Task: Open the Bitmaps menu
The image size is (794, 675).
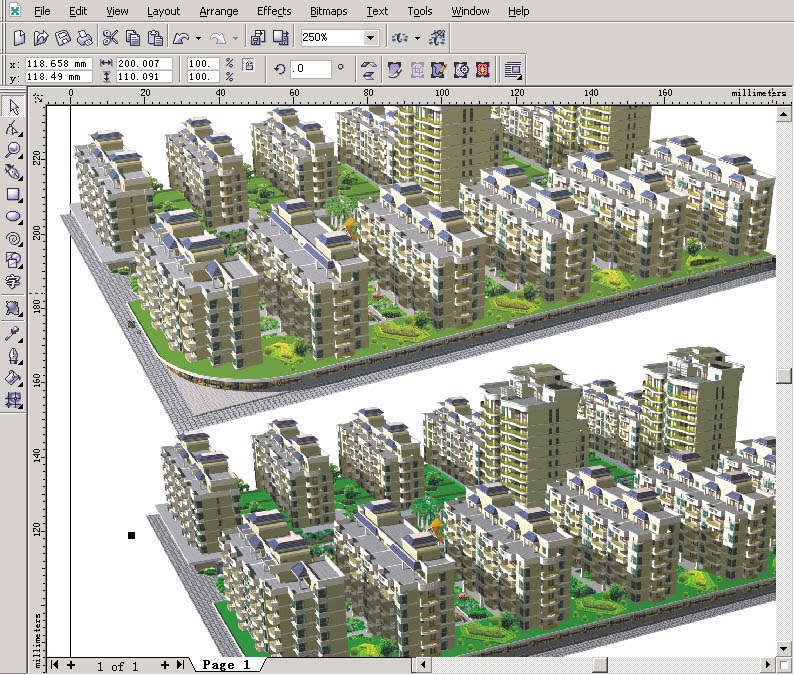Action: 329,11
